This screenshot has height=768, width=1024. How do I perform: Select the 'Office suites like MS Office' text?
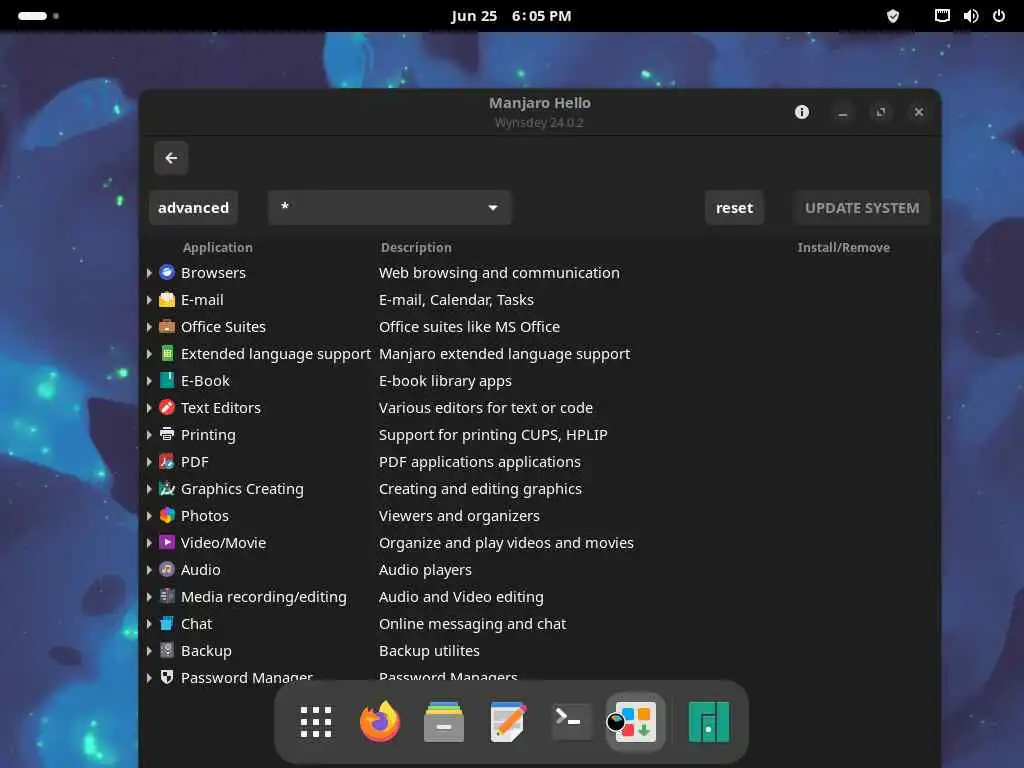tap(469, 327)
